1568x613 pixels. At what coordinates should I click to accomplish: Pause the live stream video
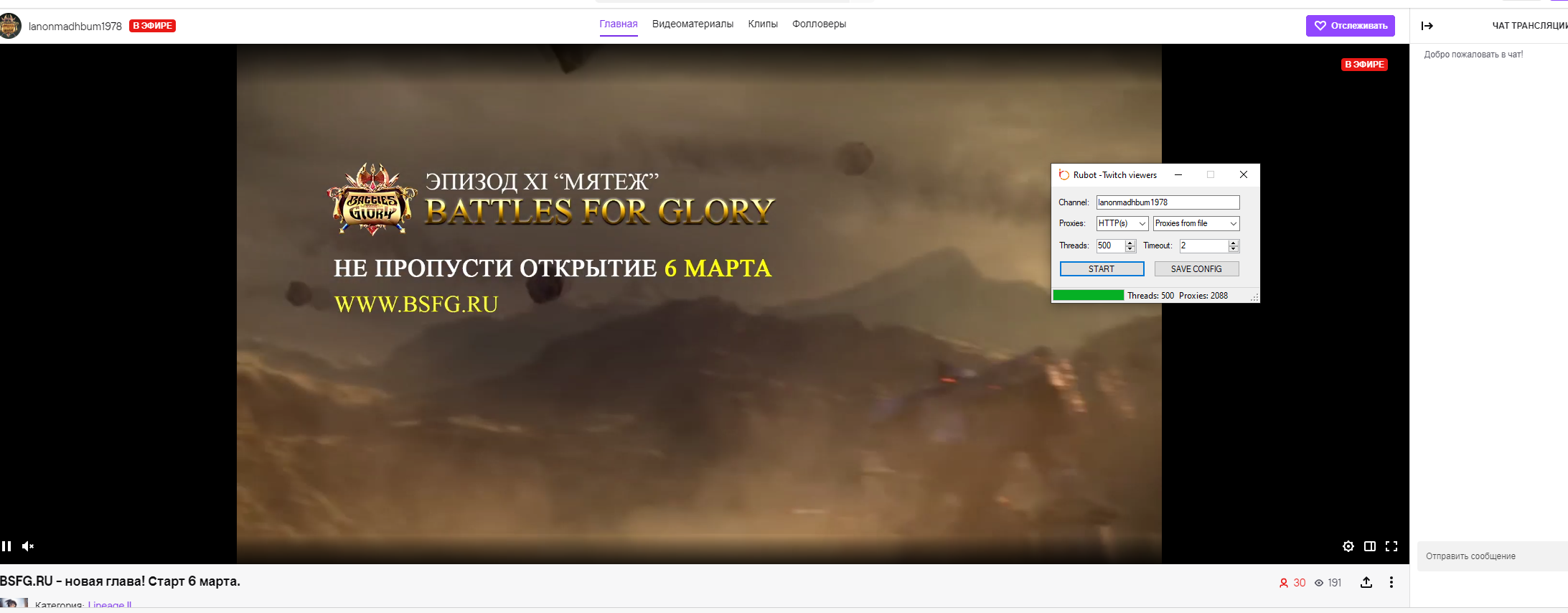(6, 546)
